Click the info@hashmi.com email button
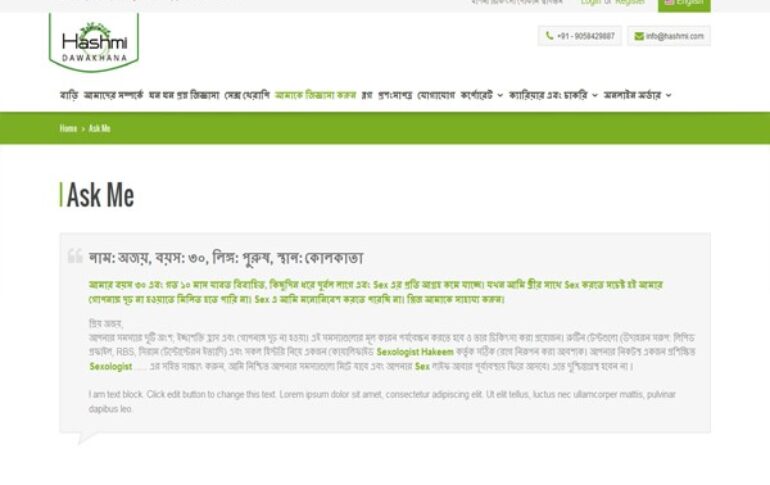 tap(668, 36)
